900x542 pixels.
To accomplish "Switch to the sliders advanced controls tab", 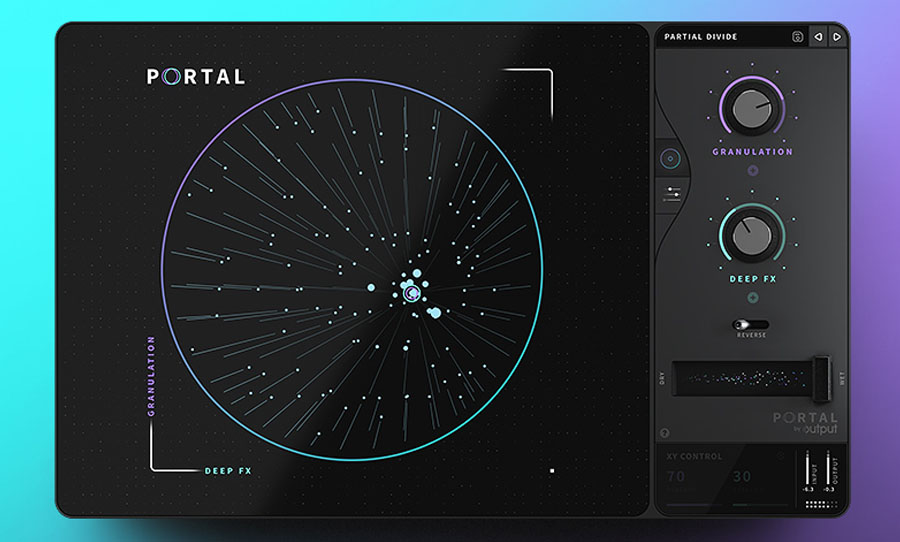I will (x=672, y=194).
